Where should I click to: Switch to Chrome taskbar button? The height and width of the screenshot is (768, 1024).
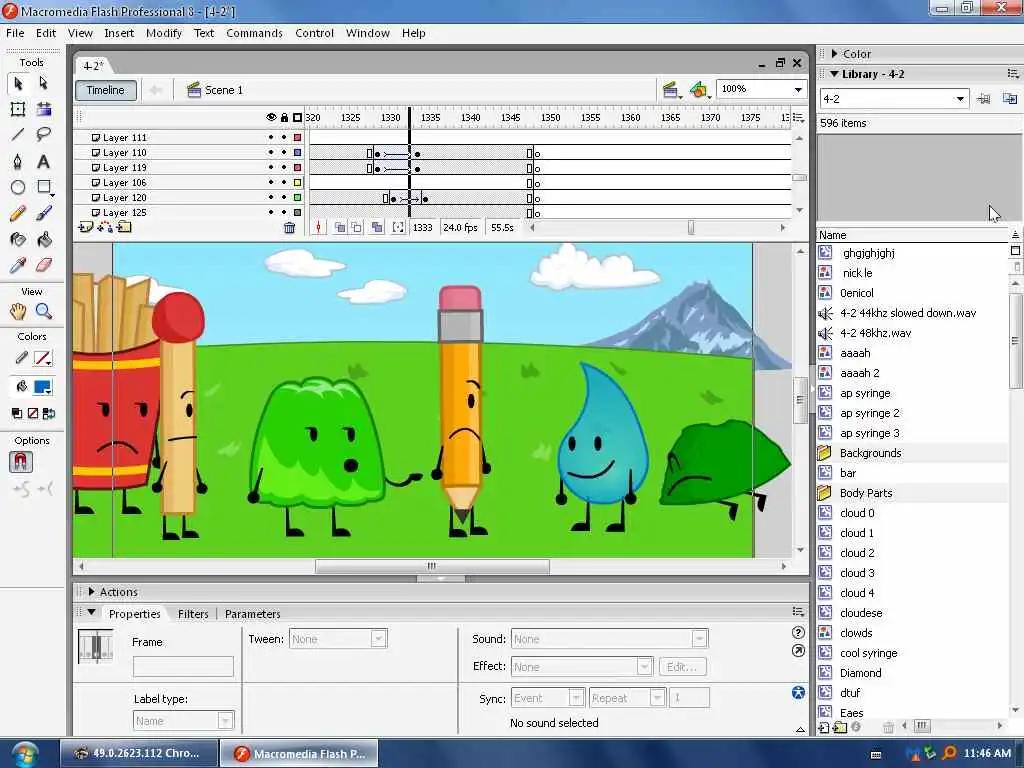pyautogui.click(x=139, y=753)
